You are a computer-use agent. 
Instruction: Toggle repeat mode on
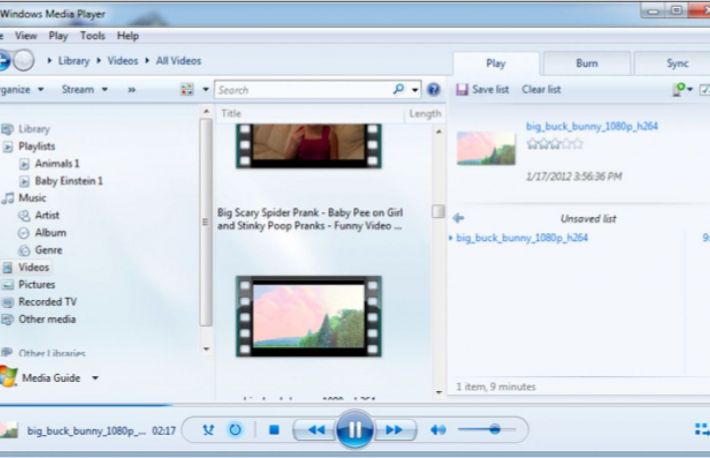click(x=235, y=430)
